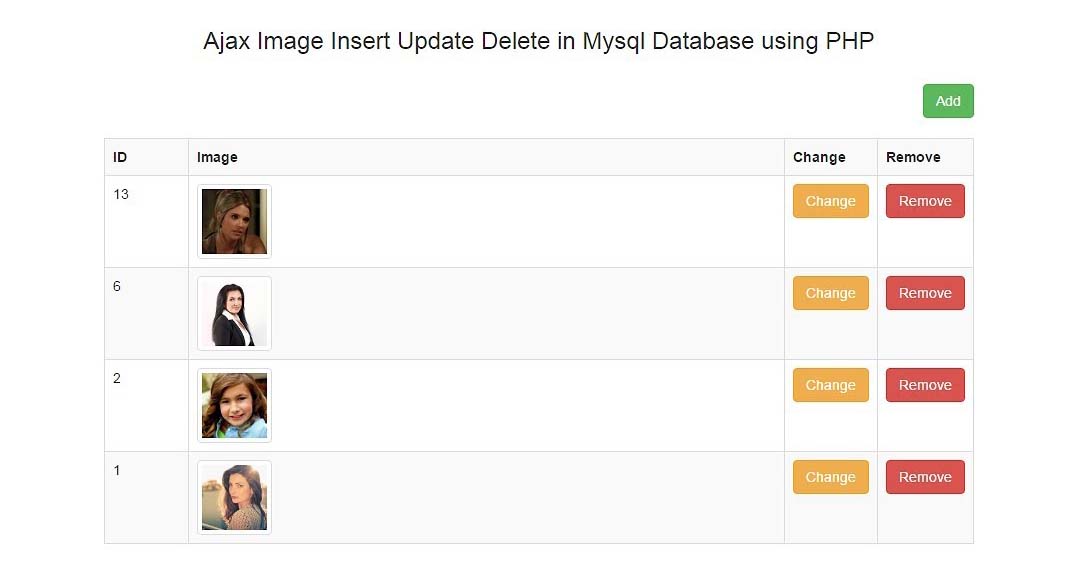Click the ID cell showing 13
The width and height of the screenshot is (1079, 561).
121,194
